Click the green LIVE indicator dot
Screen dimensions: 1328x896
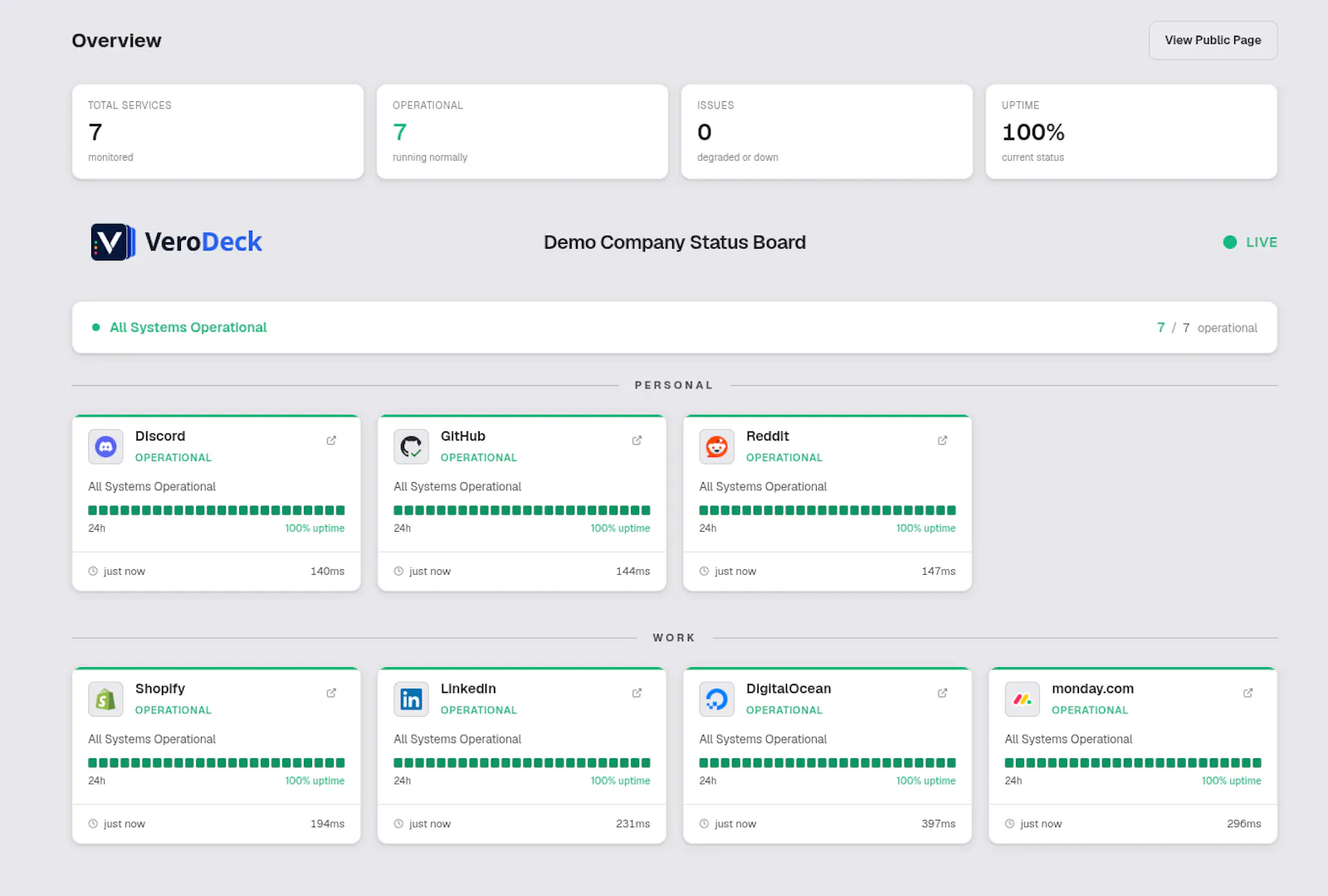coord(1230,242)
